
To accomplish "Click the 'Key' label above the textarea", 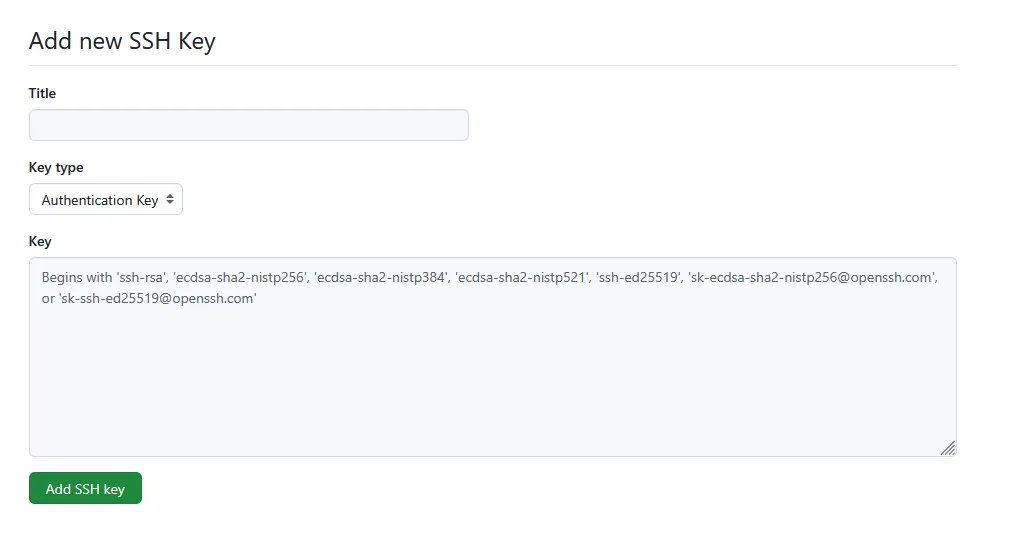I will tap(40, 241).
